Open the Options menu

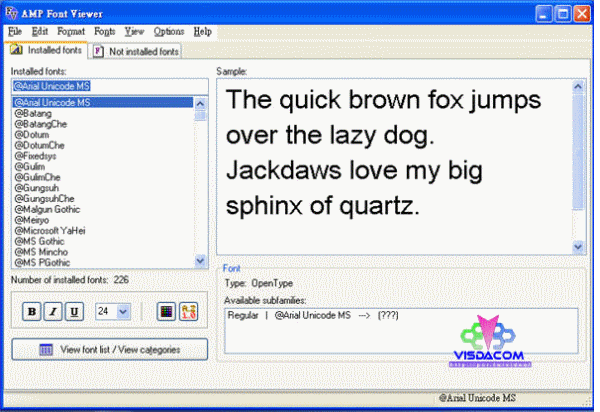tap(168, 32)
